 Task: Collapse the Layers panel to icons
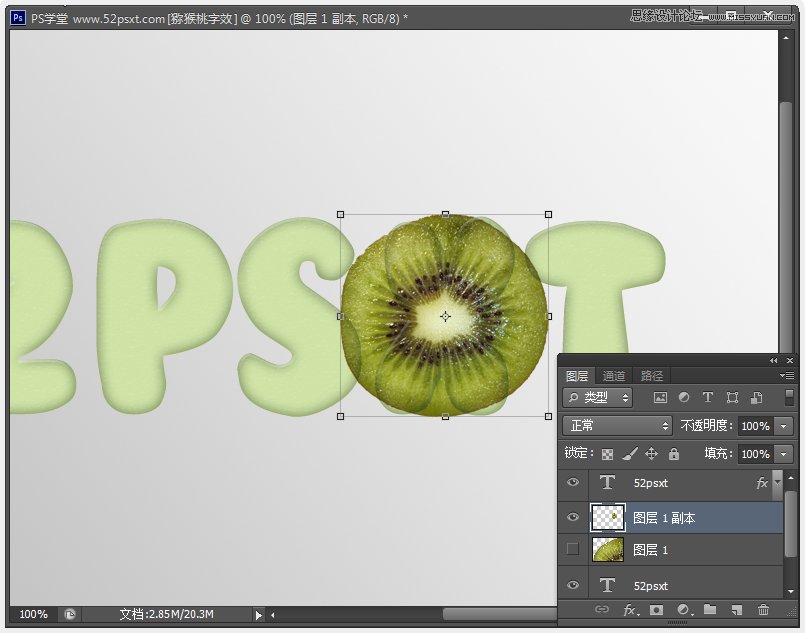[x=774, y=361]
